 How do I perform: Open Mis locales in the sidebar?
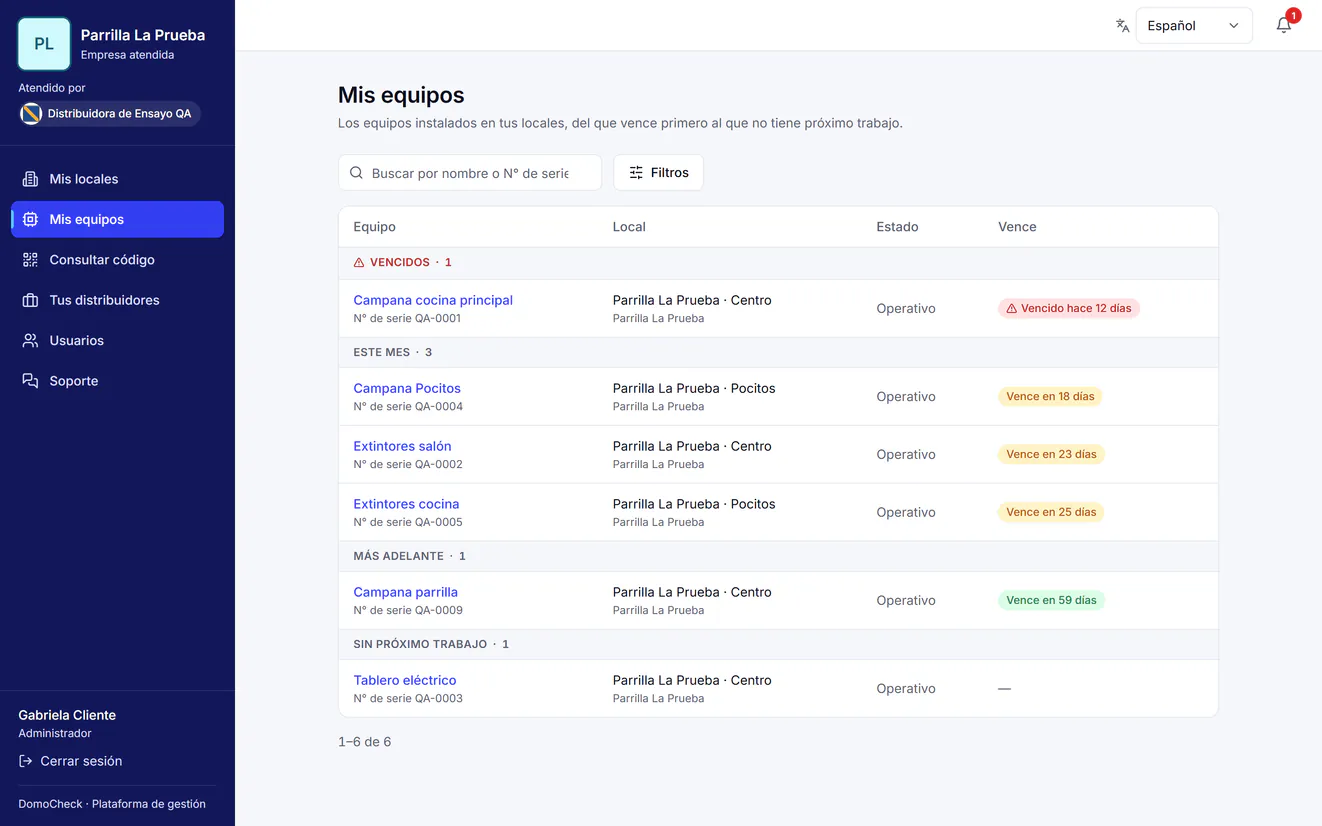[x=117, y=179]
